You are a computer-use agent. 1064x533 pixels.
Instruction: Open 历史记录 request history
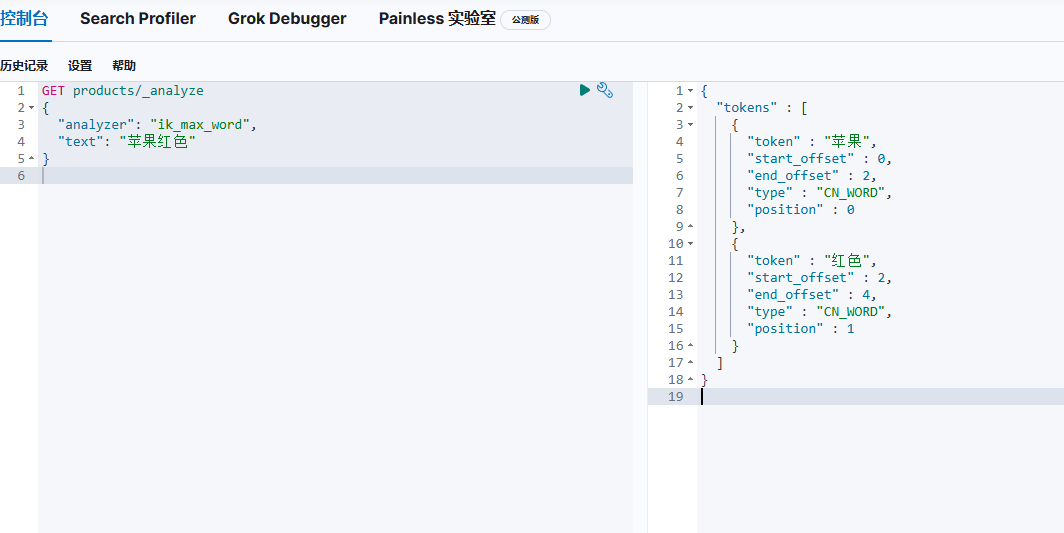pos(24,66)
